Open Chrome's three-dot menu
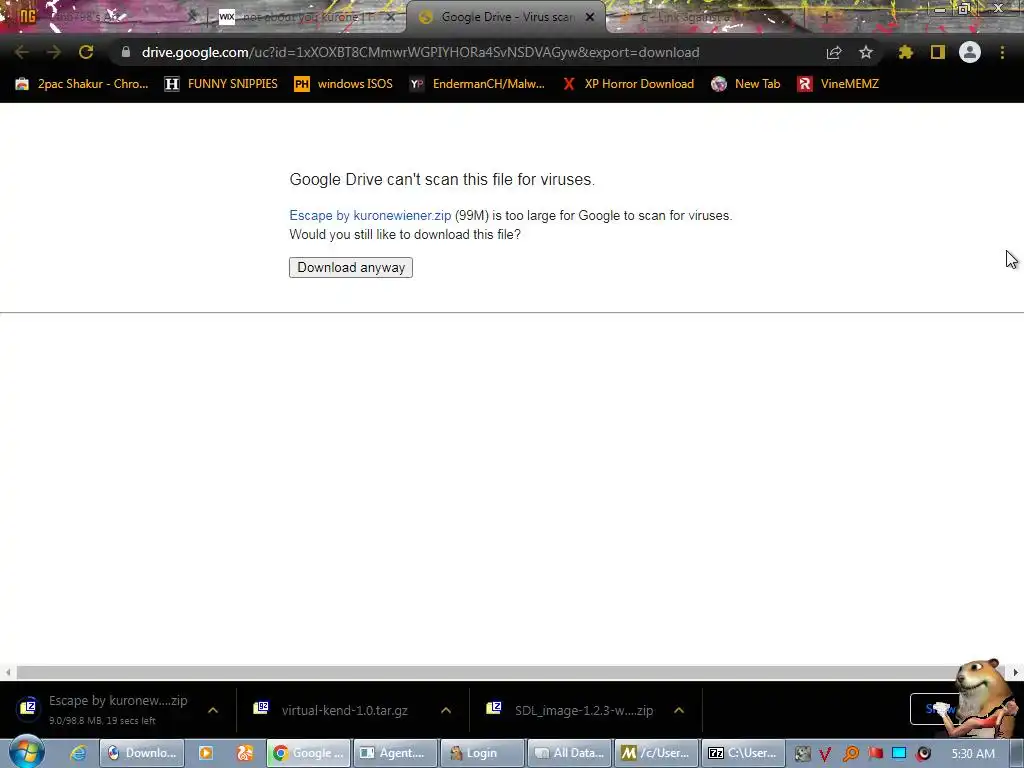Viewport: 1024px width, 768px height. (x=1002, y=52)
